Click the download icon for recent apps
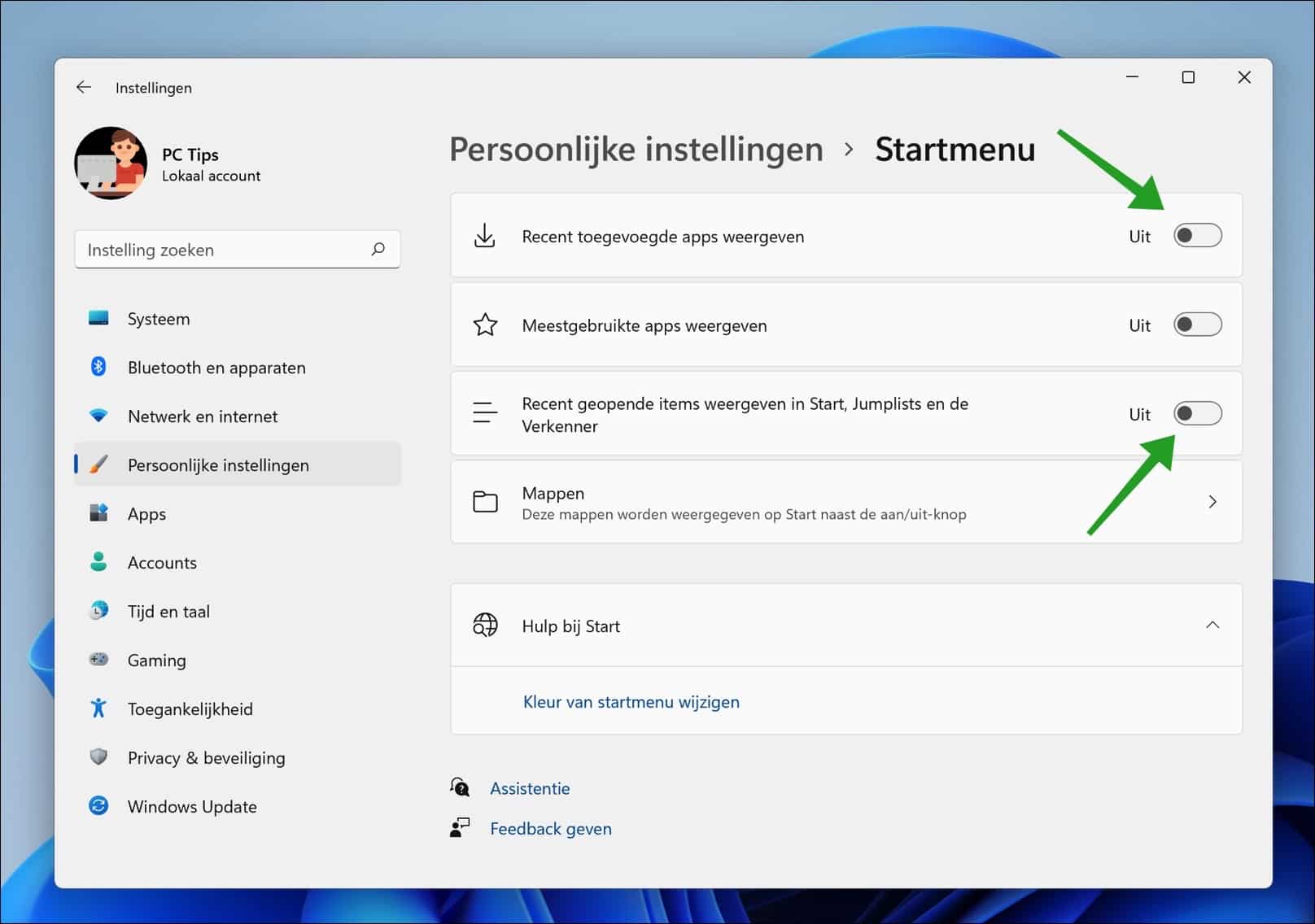 click(x=485, y=236)
